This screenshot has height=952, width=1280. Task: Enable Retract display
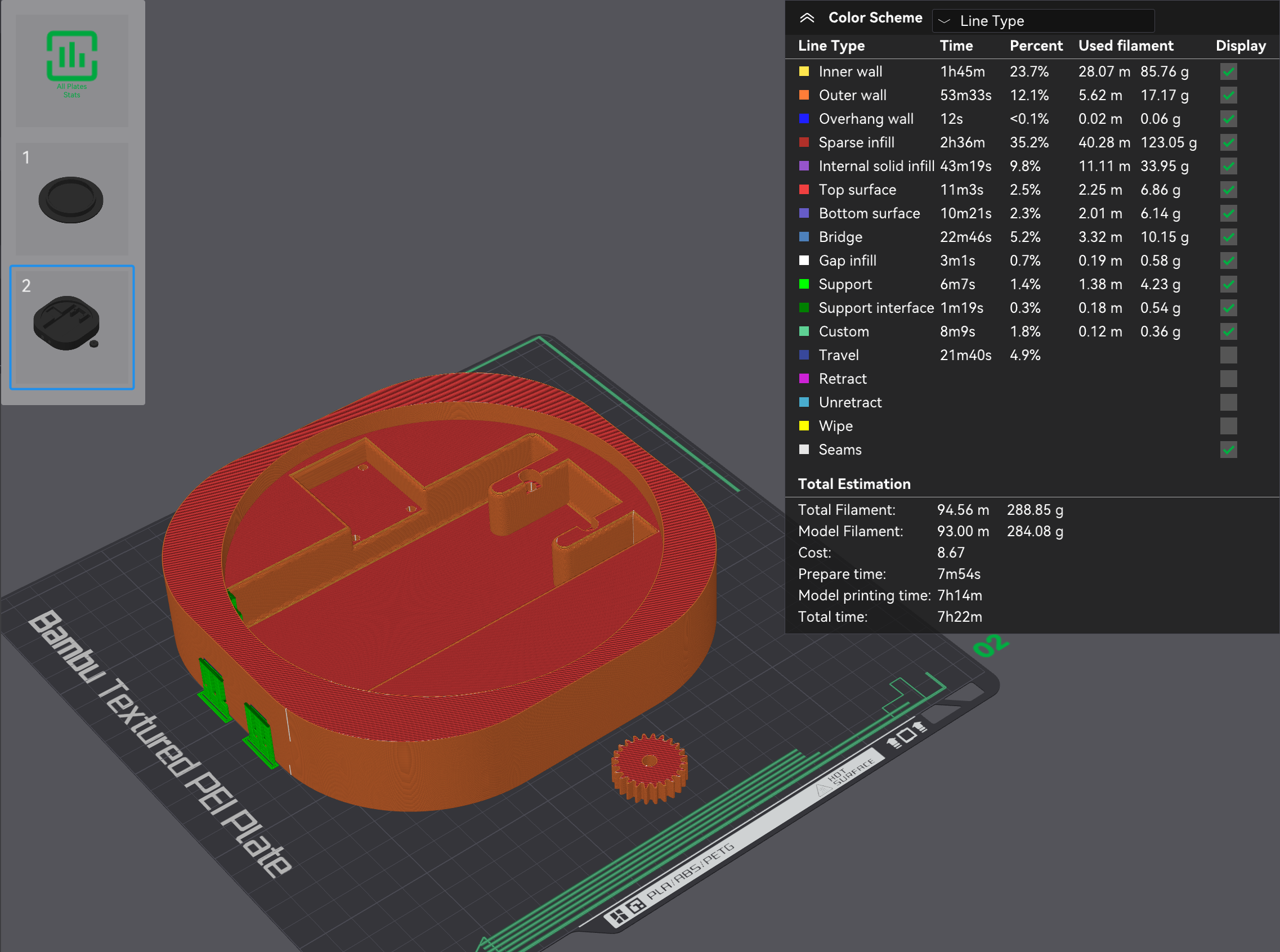(1228, 379)
